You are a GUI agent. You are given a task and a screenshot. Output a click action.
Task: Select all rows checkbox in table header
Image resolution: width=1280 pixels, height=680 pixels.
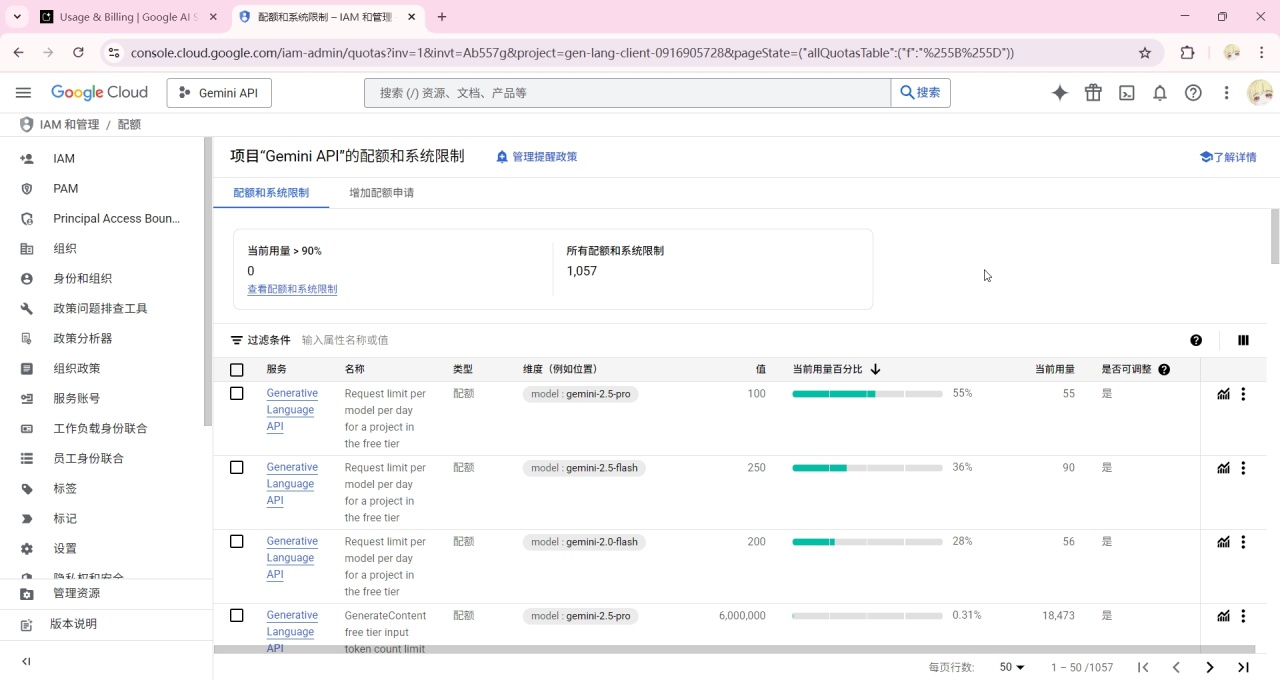tap(237, 370)
